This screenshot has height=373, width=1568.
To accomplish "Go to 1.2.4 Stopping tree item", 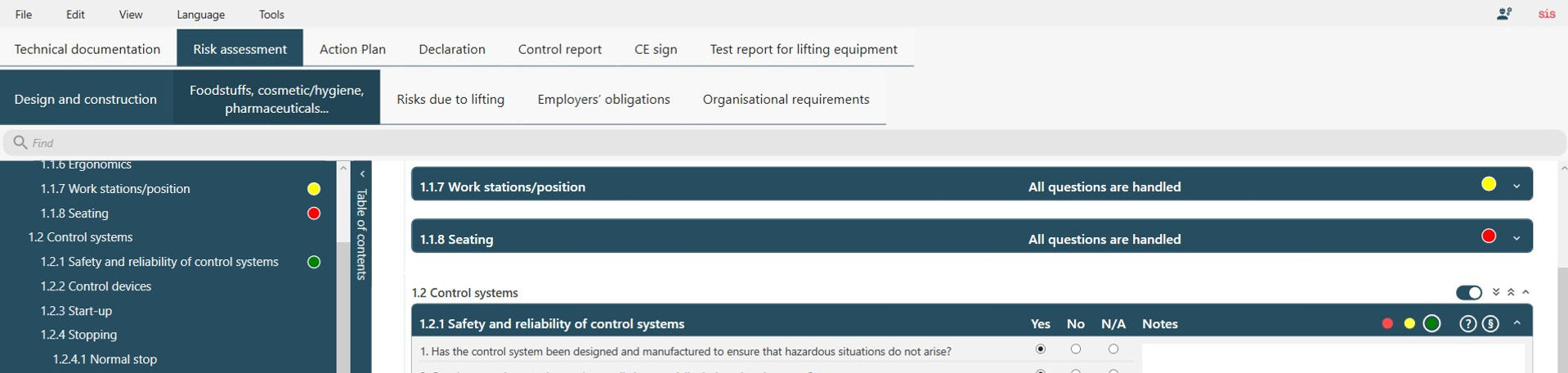I will pos(78,335).
